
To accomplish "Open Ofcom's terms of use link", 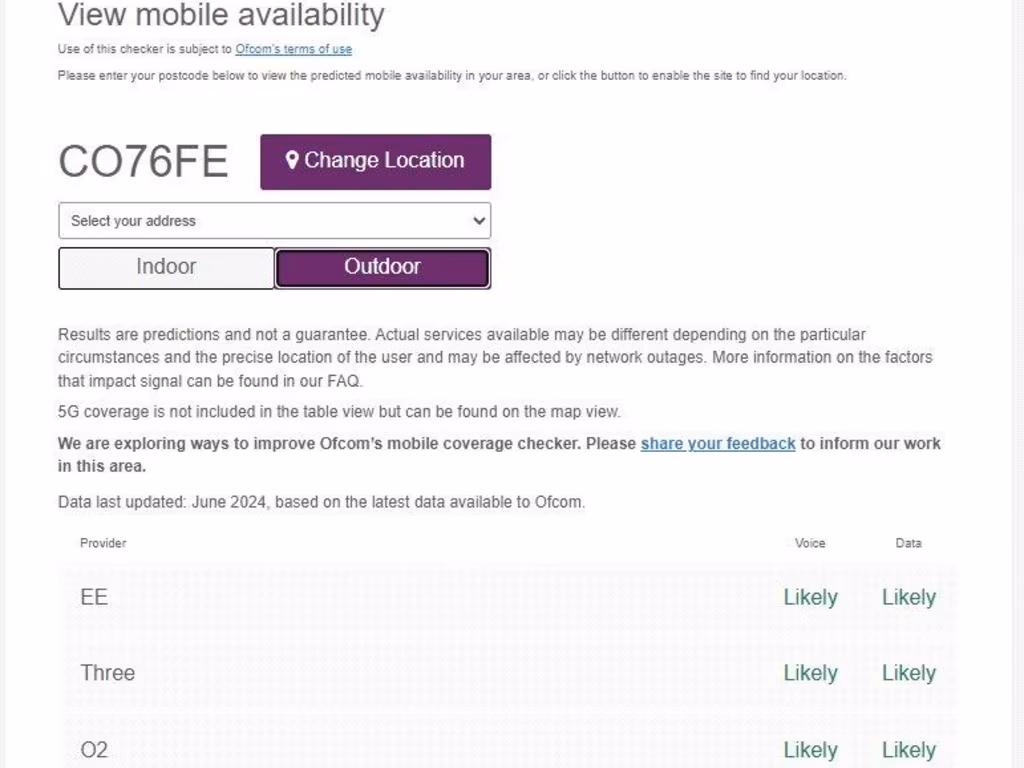I will point(294,49).
